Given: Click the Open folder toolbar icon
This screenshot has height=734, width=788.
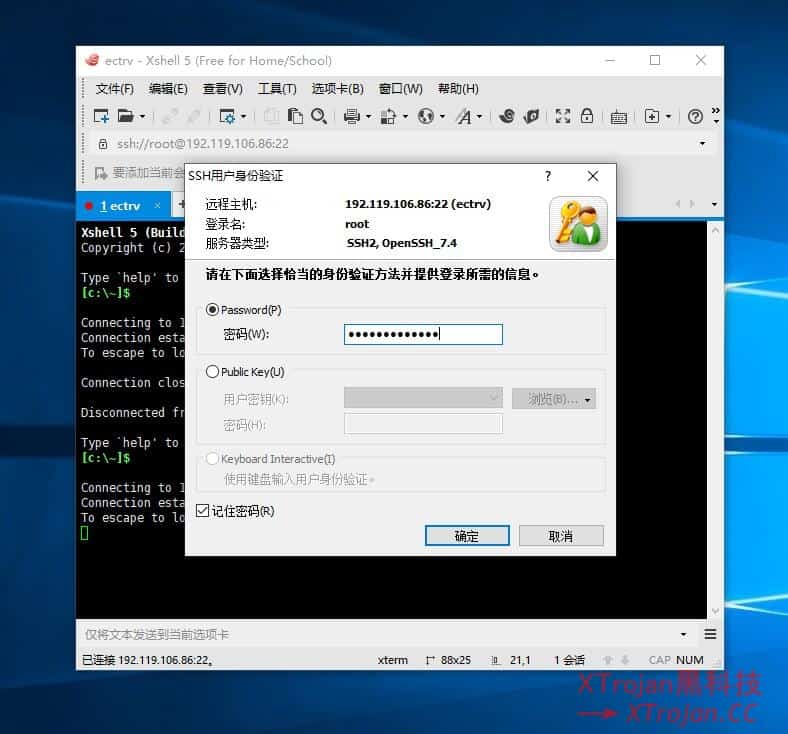Looking at the screenshot, I should pyautogui.click(x=126, y=117).
